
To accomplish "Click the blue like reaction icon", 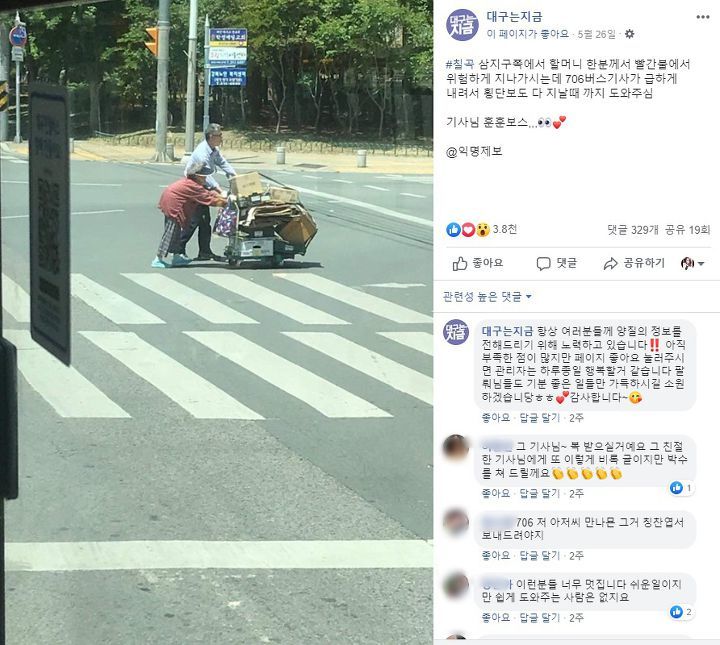I will tap(453, 230).
